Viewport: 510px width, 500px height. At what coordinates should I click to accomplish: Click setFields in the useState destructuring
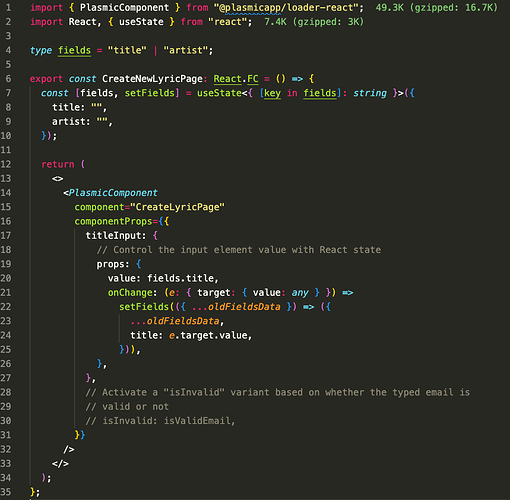(150, 93)
